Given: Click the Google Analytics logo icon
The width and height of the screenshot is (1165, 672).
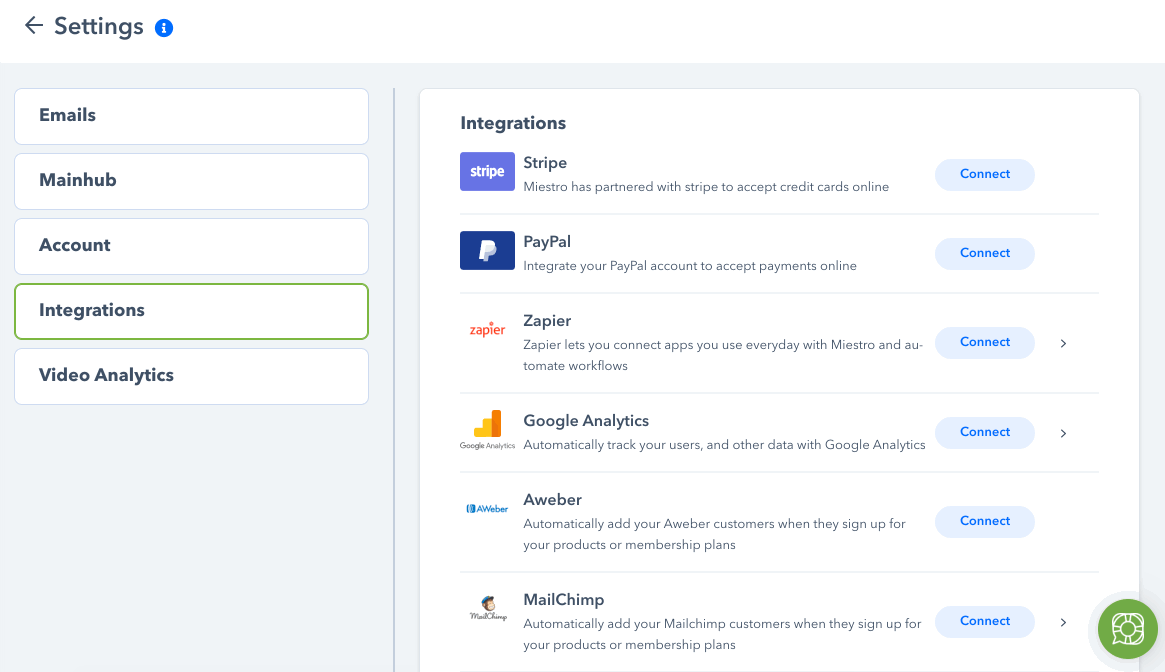Looking at the screenshot, I should tap(487, 430).
